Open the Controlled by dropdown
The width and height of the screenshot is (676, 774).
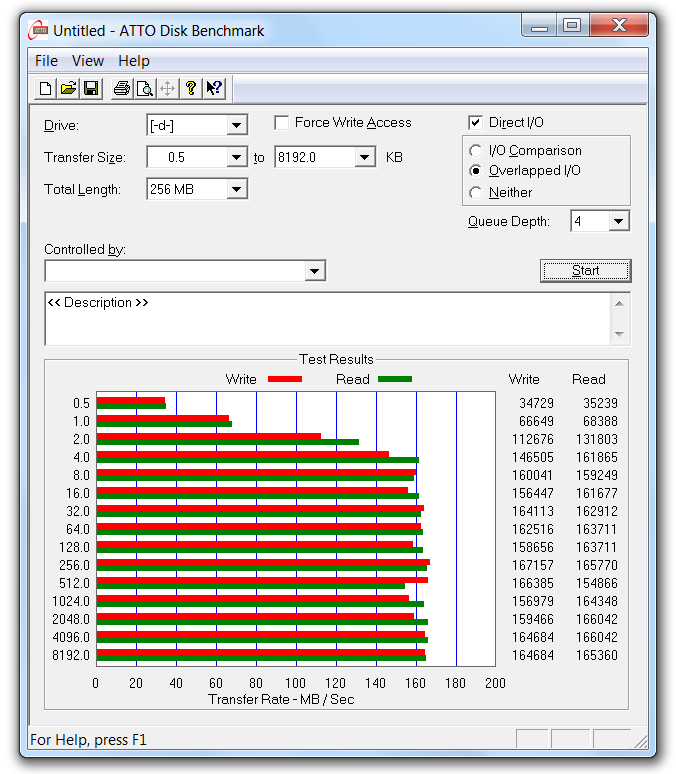[315, 271]
